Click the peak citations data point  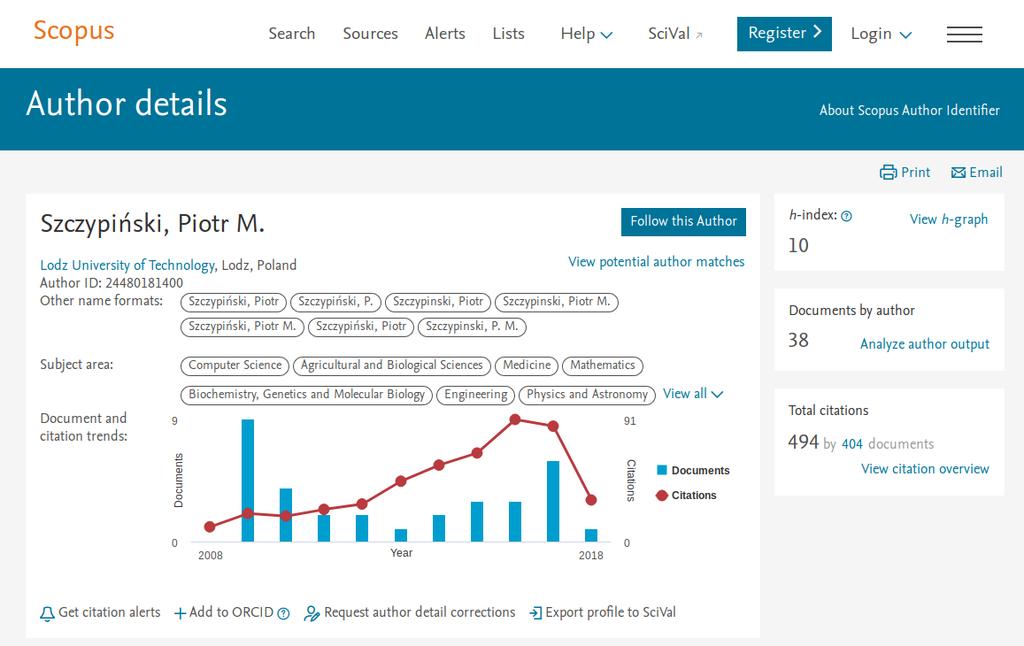[x=515, y=419]
